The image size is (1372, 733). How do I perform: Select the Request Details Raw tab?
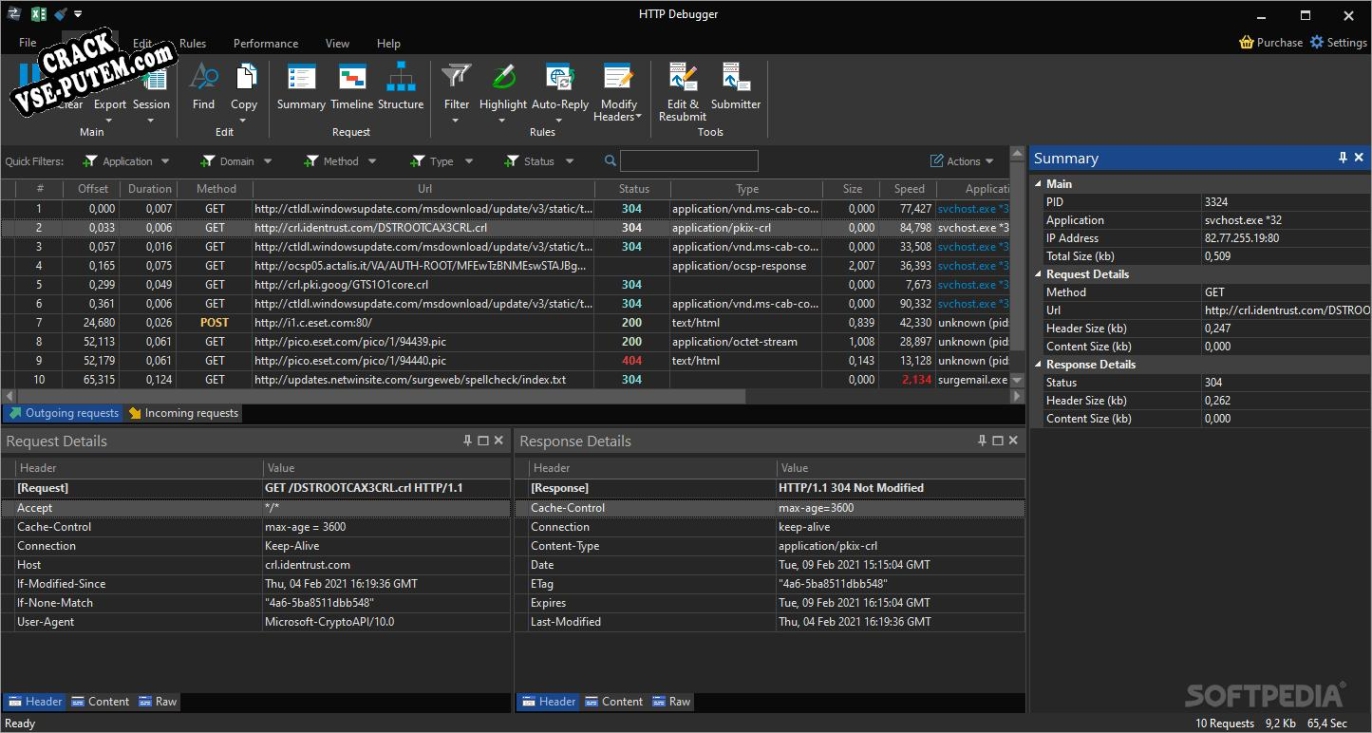pos(157,701)
